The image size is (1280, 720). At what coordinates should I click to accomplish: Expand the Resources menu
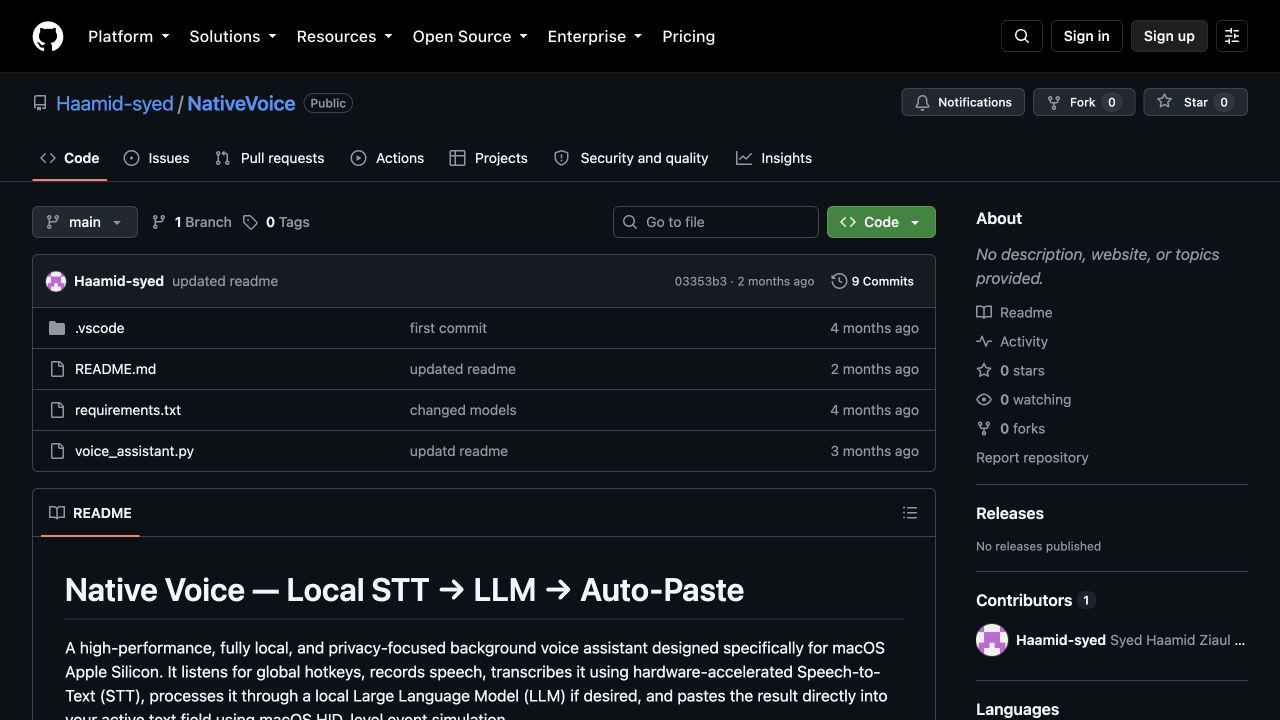pyautogui.click(x=344, y=36)
